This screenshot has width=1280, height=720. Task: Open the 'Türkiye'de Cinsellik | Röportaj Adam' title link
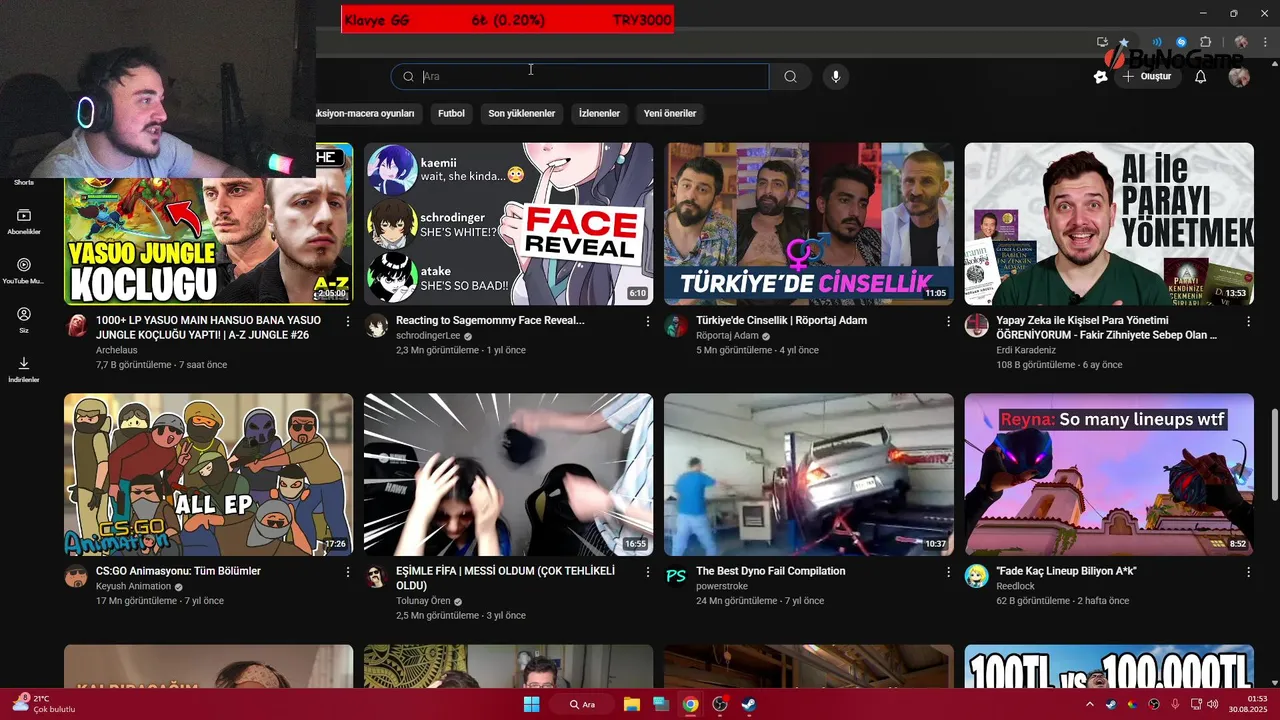click(x=781, y=321)
